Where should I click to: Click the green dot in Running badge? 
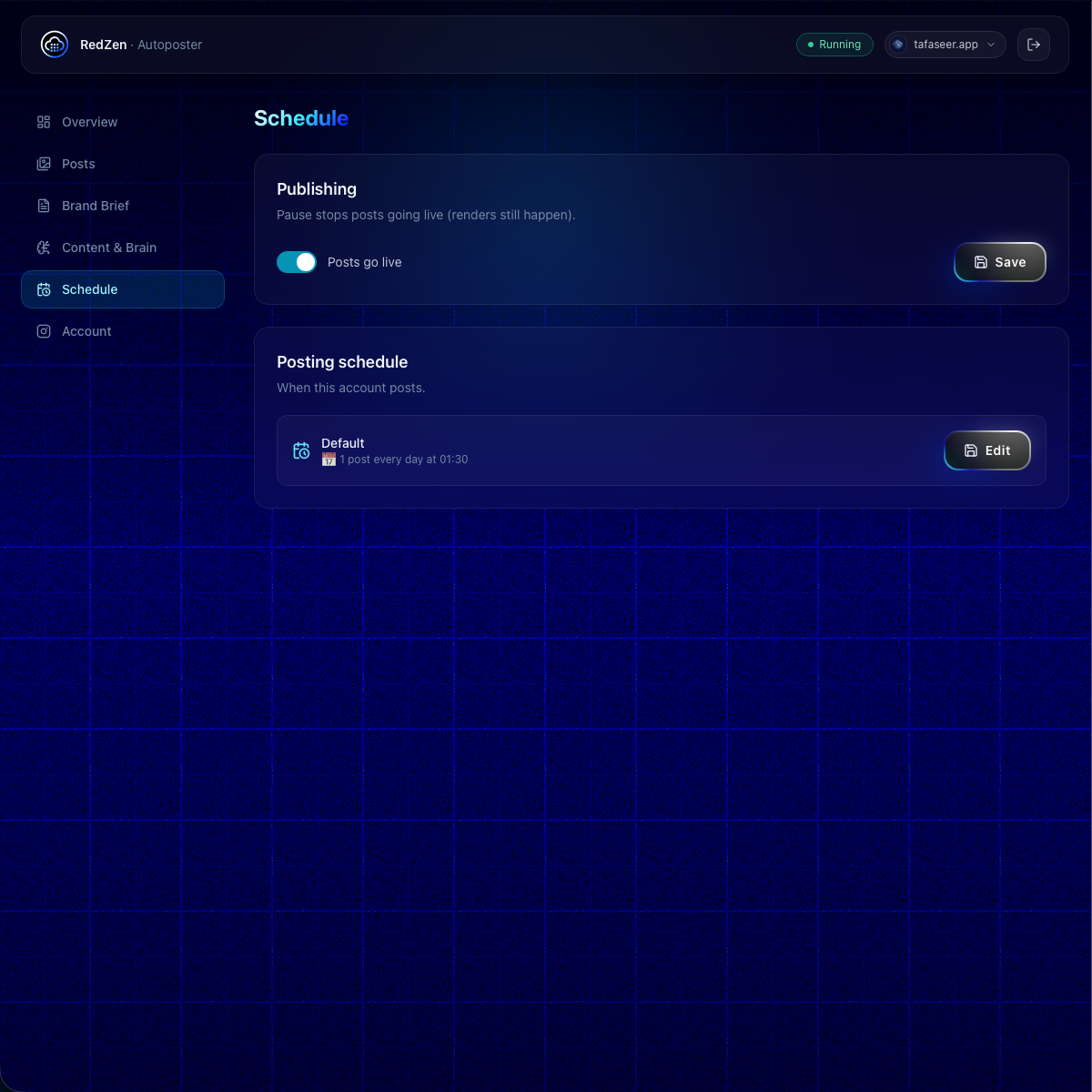click(811, 45)
